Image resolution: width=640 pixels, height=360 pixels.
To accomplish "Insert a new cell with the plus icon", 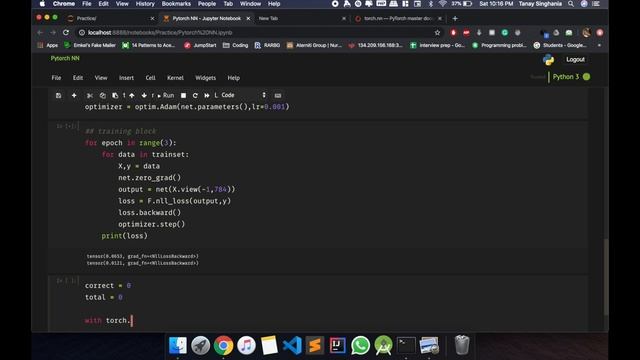I will point(74,96).
